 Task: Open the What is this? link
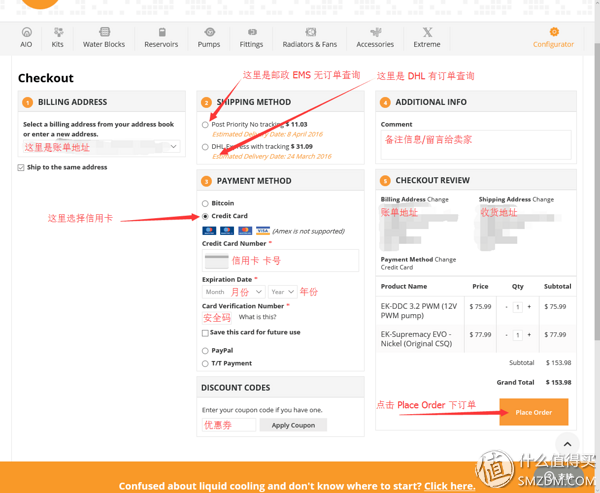[258, 317]
